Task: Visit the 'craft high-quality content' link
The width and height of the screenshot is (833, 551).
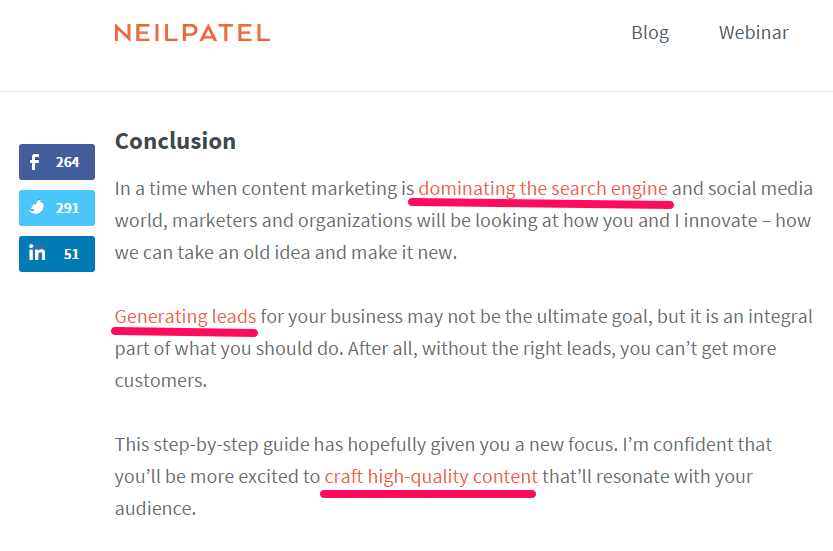Action: 431,477
